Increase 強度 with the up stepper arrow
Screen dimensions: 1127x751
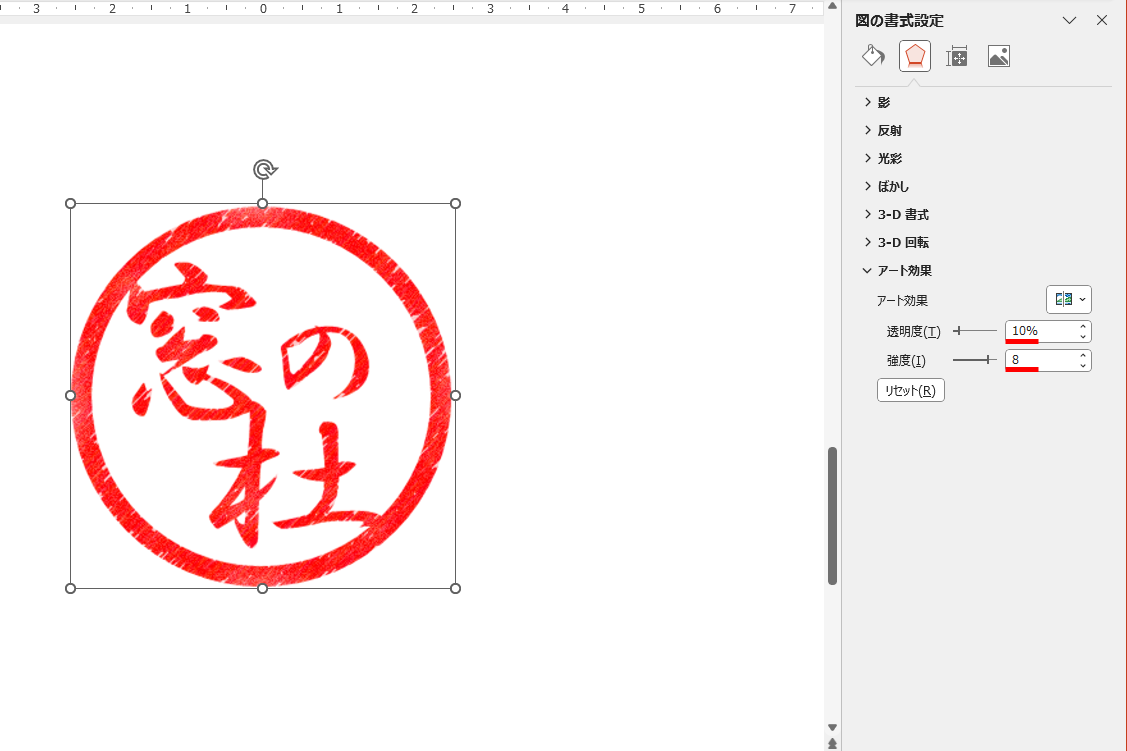[1083, 355]
